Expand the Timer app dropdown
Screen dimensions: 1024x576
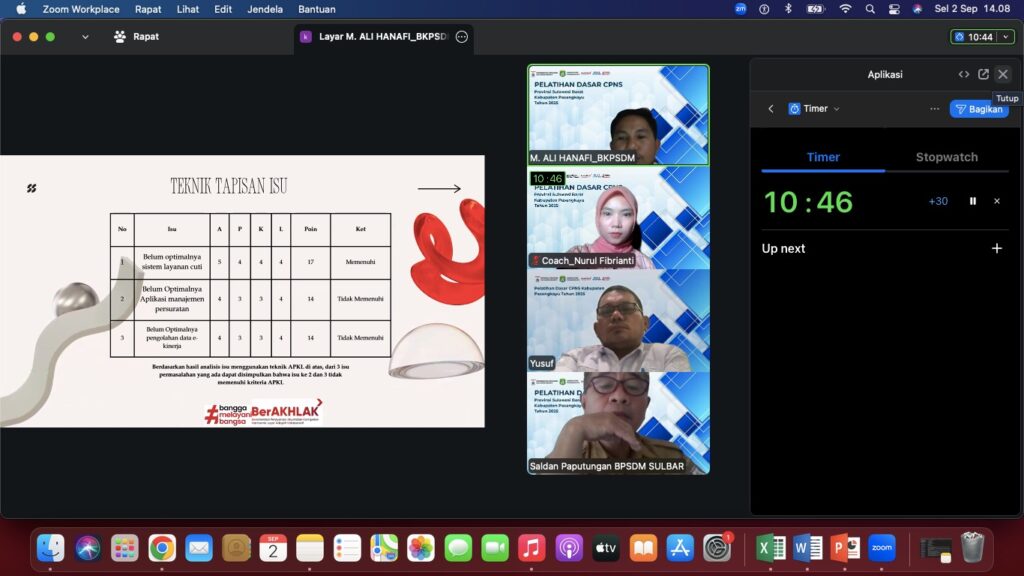tap(815, 108)
